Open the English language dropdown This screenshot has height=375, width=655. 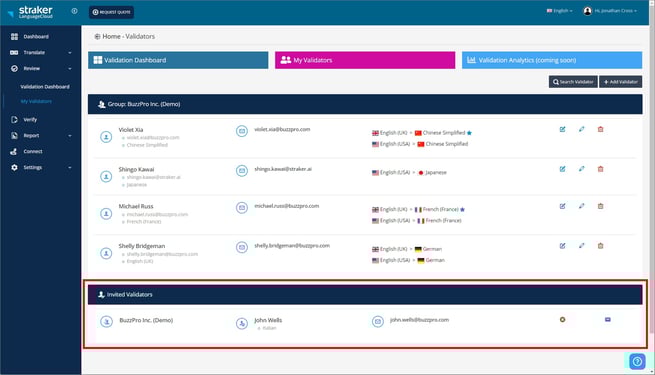click(559, 11)
